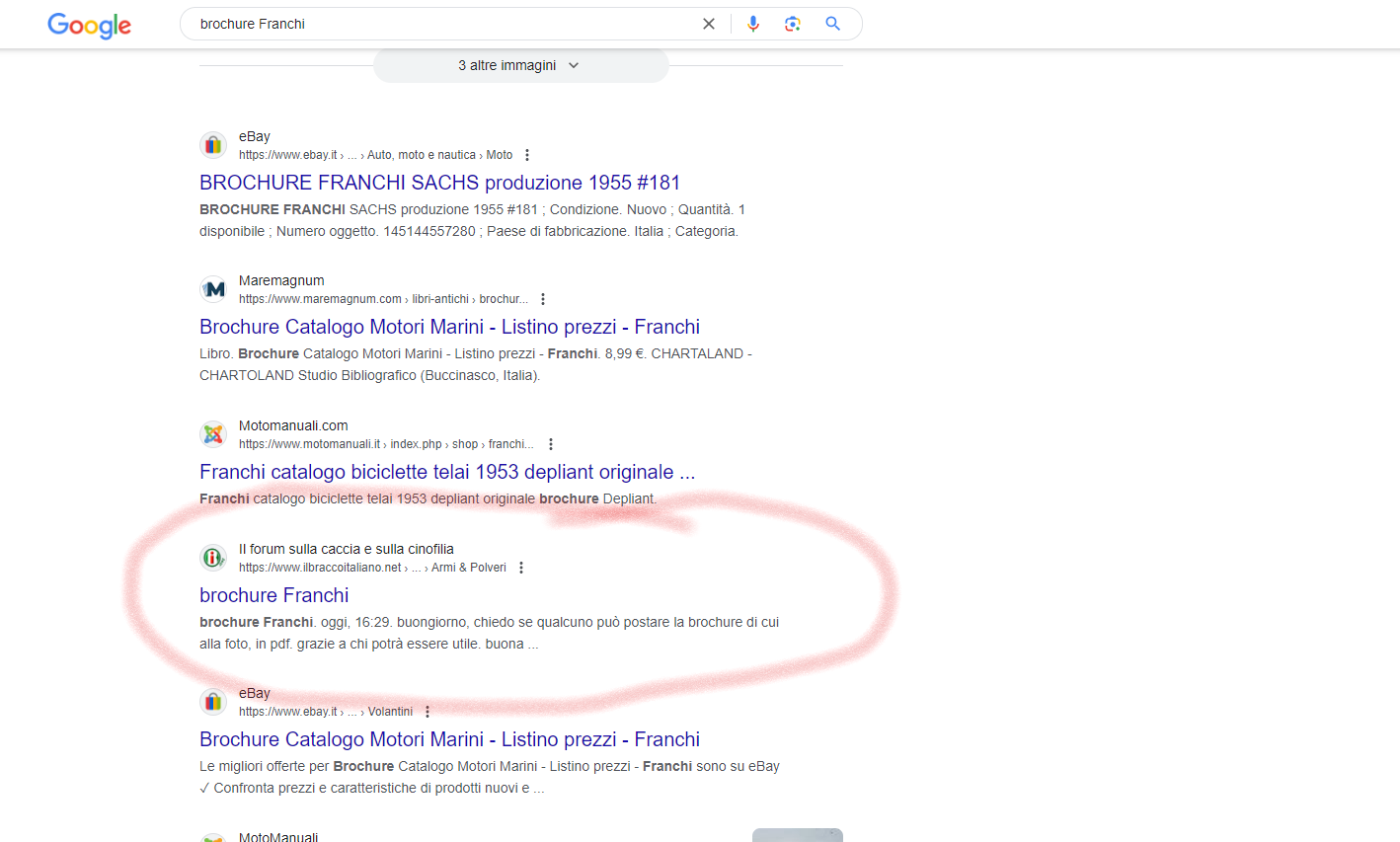Open options menu for first eBay result
This screenshot has height=842, width=1400.
click(x=527, y=155)
